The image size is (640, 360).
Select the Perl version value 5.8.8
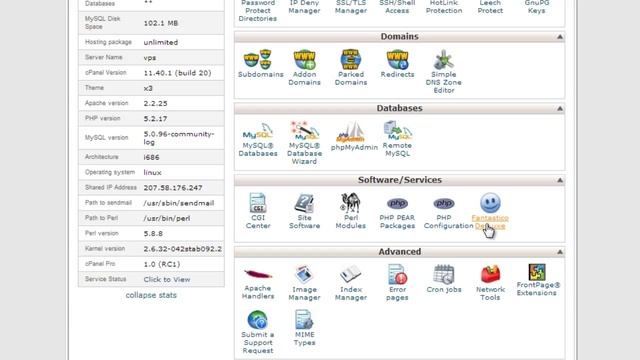(x=153, y=233)
